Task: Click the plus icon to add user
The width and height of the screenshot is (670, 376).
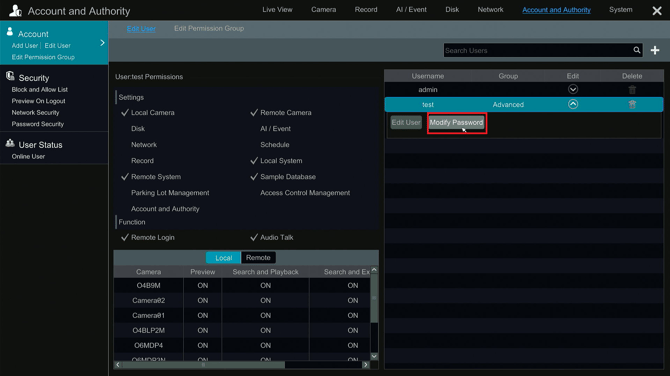Action: tap(655, 50)
